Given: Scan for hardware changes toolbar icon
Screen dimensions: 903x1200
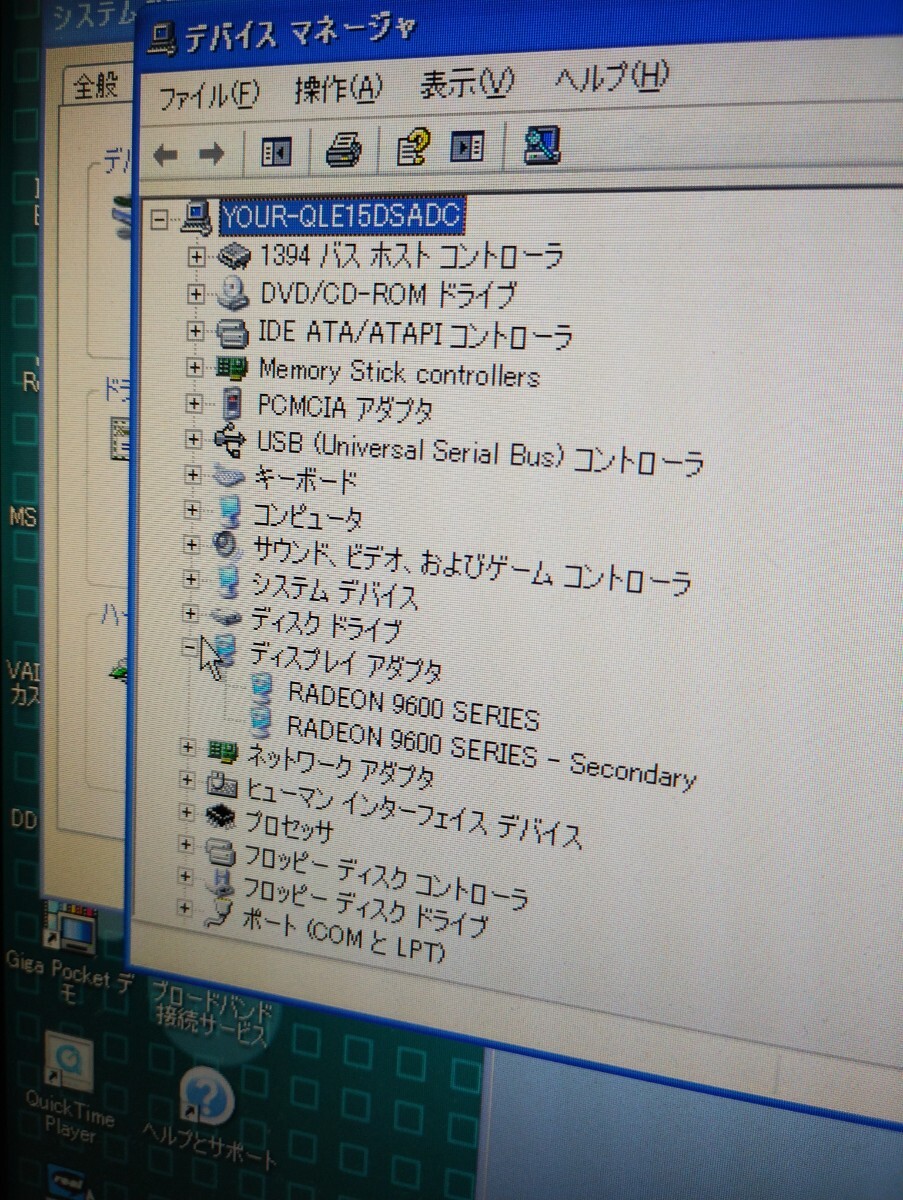Looking at the screenshot, I should pyautogui.click(x=541, y=146).
